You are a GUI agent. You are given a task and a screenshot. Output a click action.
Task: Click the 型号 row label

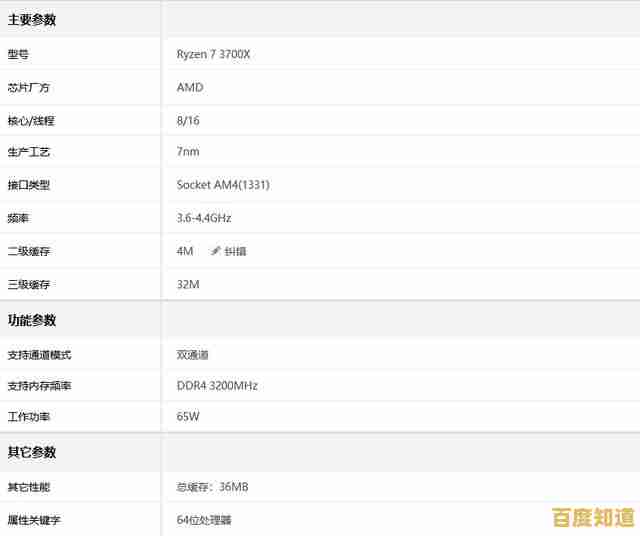19,54
